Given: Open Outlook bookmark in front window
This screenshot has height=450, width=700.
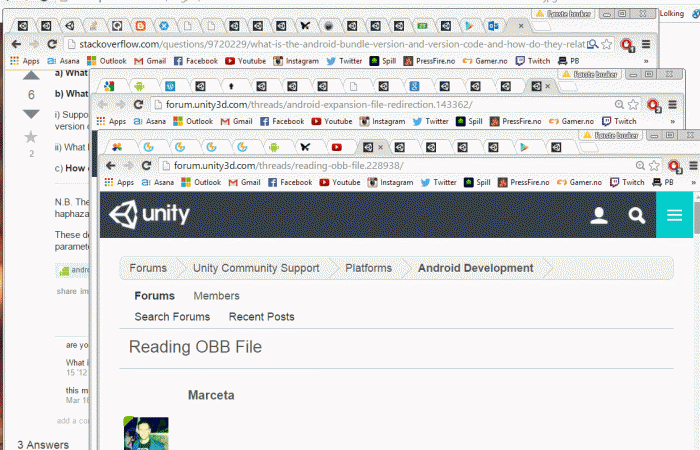Looking at the screenshot, I should [x=201, y=182].
